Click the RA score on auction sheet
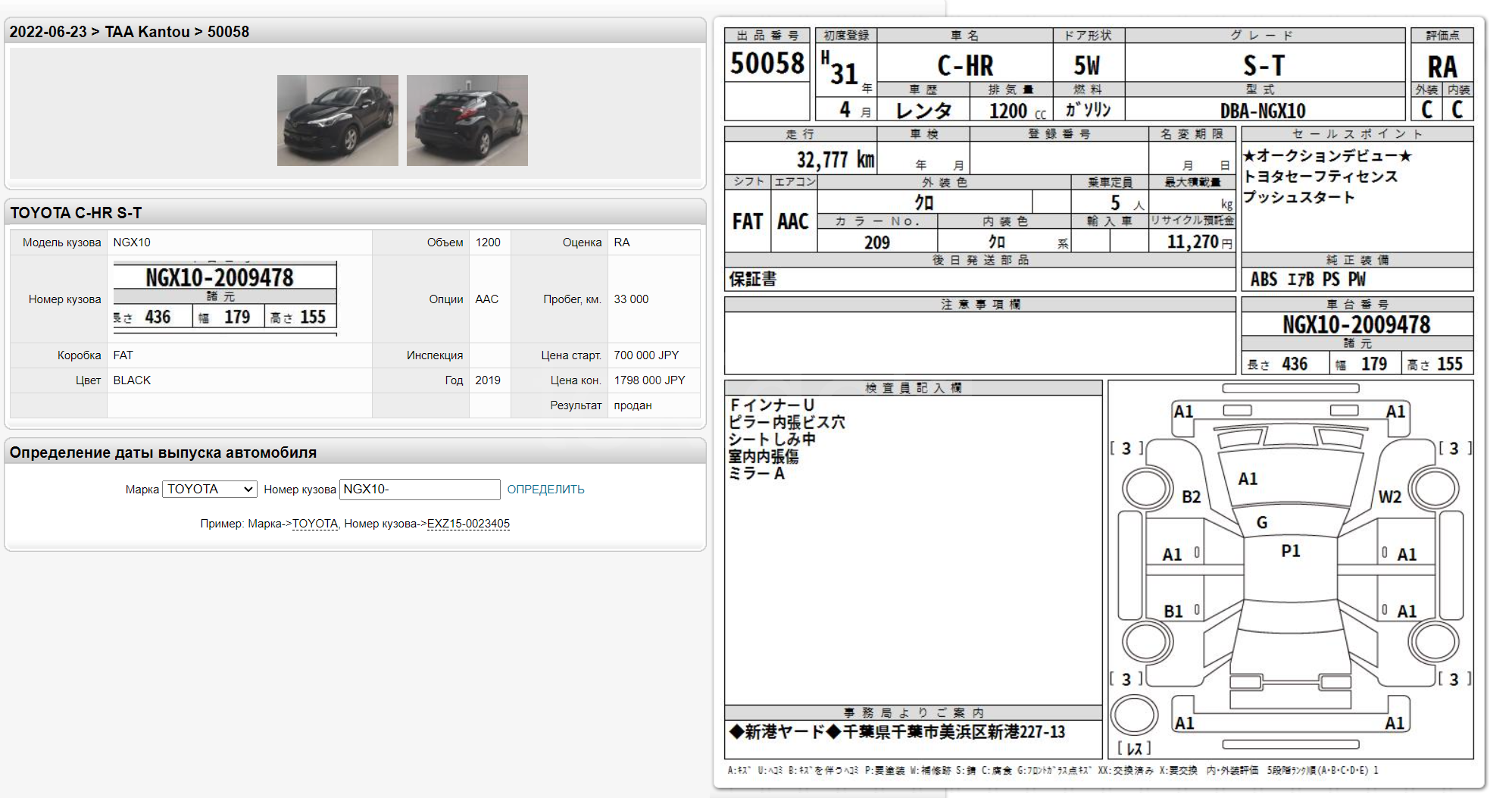 [1442, 67]
